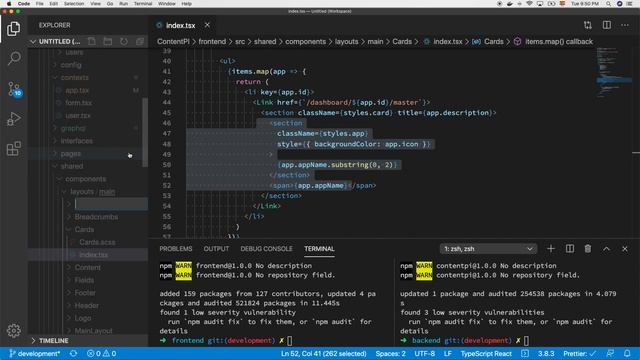This screenshot has height=360, width=640.
Task: Open editor More Actions menu
Action: tap(625, 25)
